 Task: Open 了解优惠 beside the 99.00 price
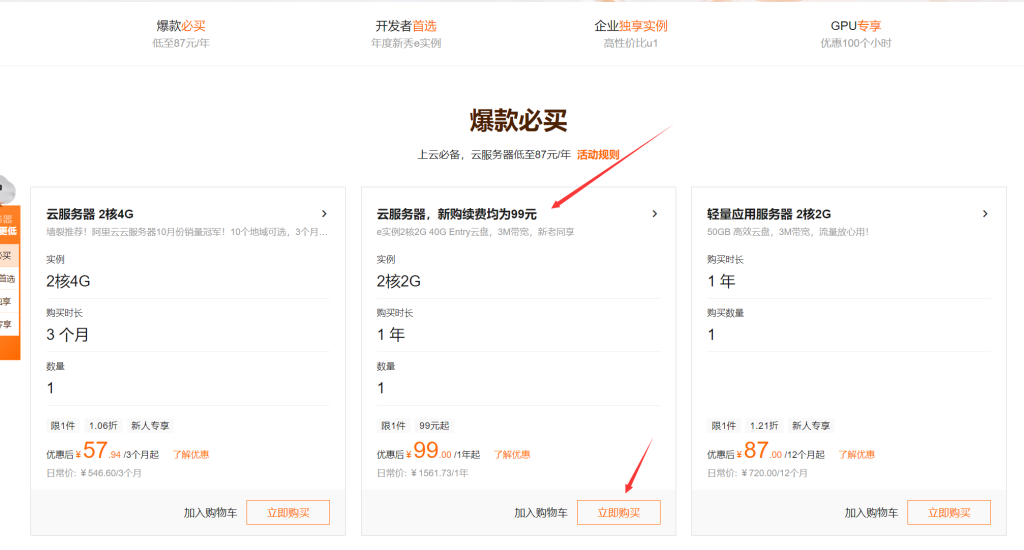click(512, 455)
